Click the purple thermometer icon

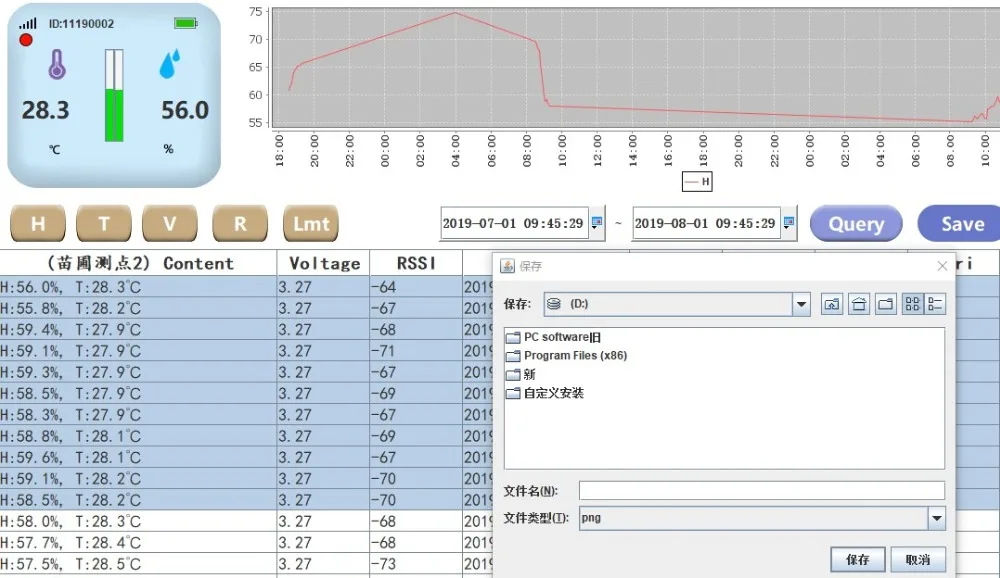click(x=57, y=64)
